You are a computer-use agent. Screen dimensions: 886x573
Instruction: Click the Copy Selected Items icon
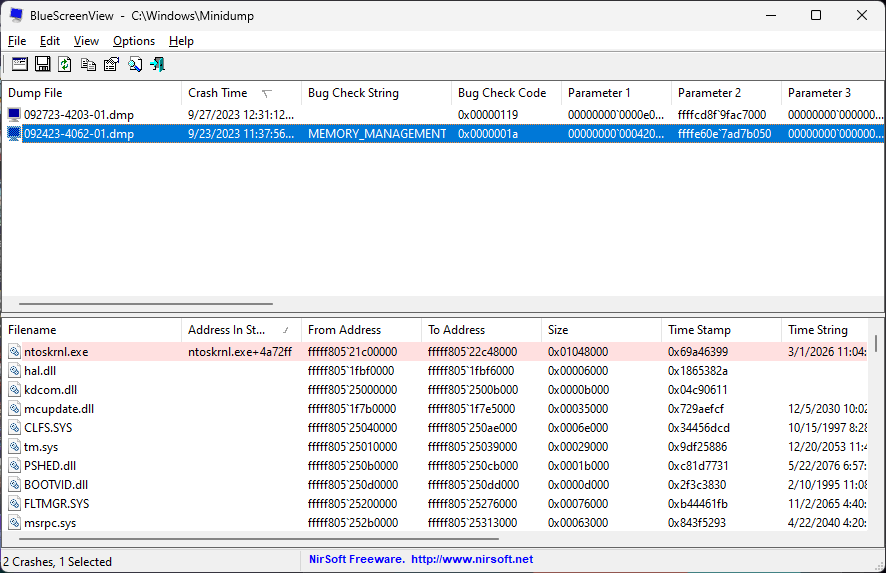[x=88, y=64]
